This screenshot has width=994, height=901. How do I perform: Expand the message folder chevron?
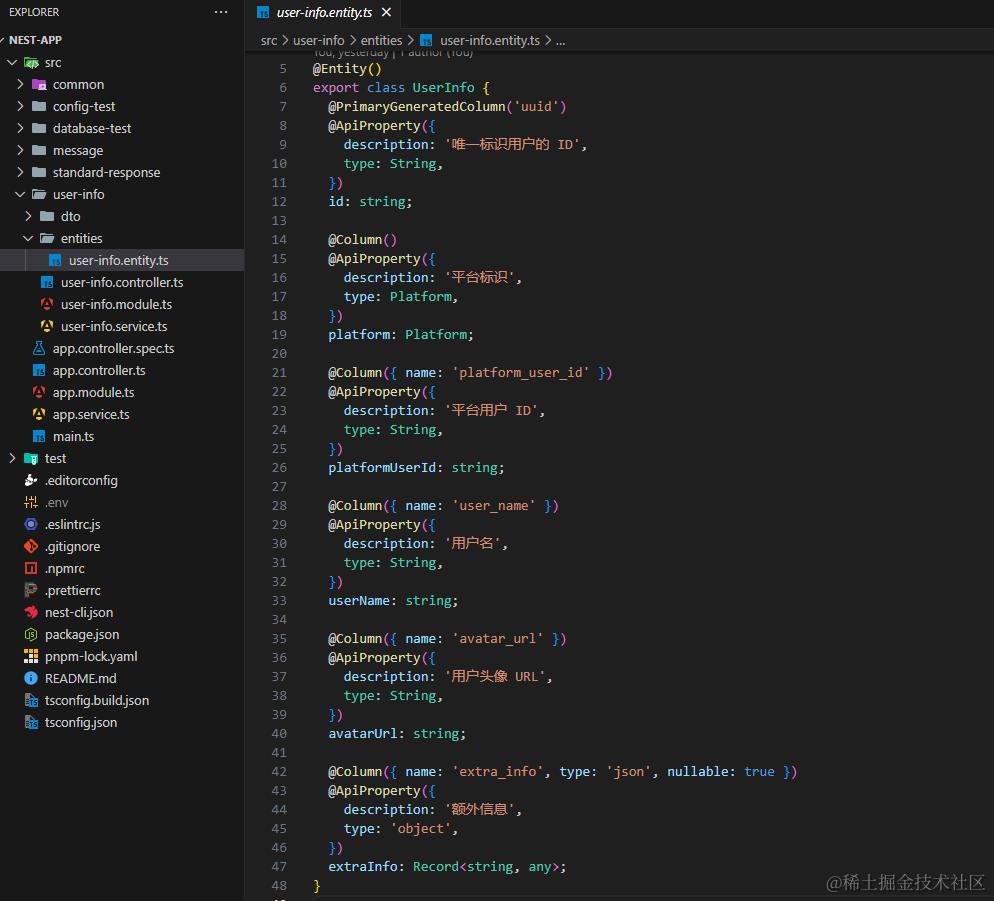click(20, 150)
